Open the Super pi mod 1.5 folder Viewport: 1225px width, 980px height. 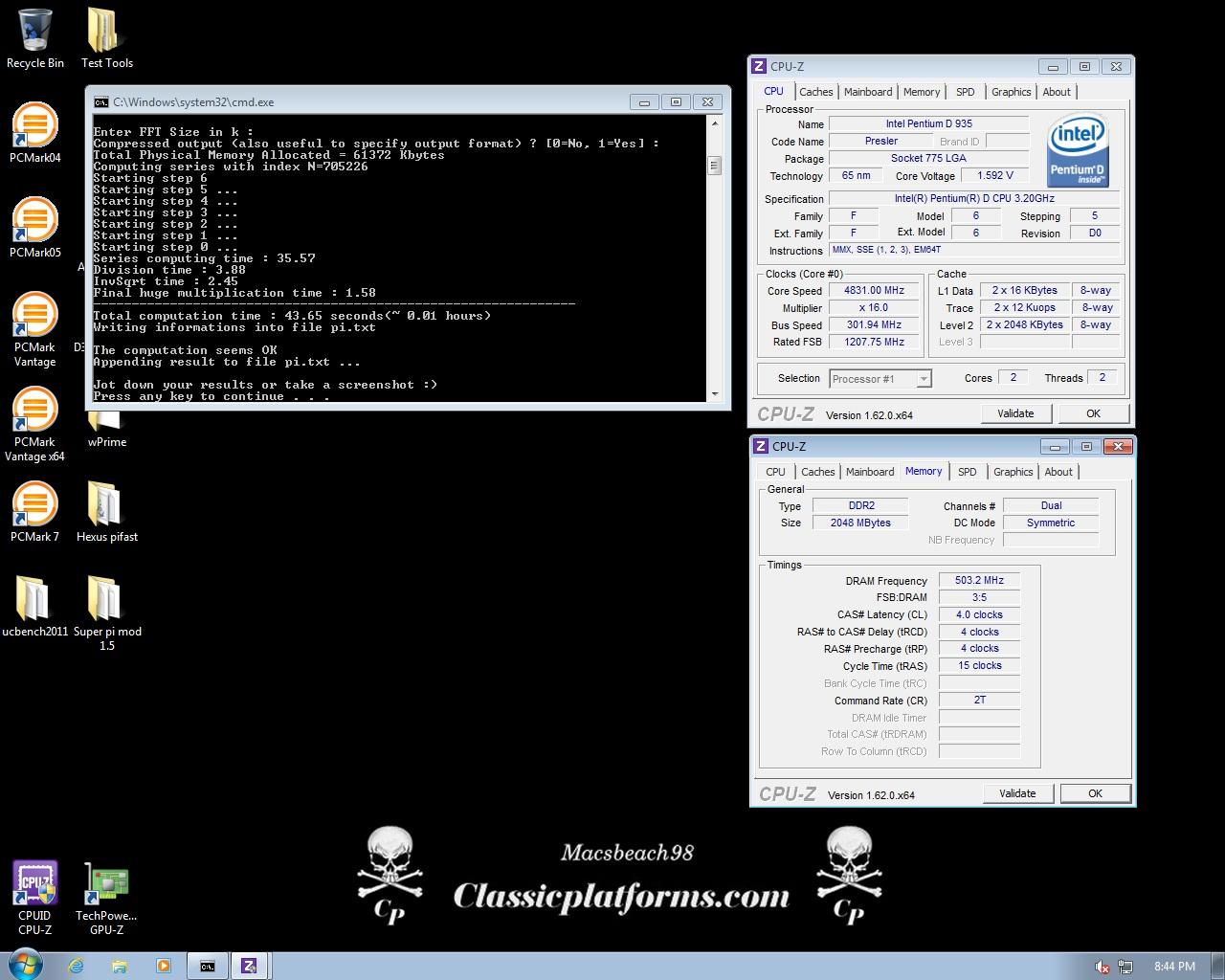[106, 612]
